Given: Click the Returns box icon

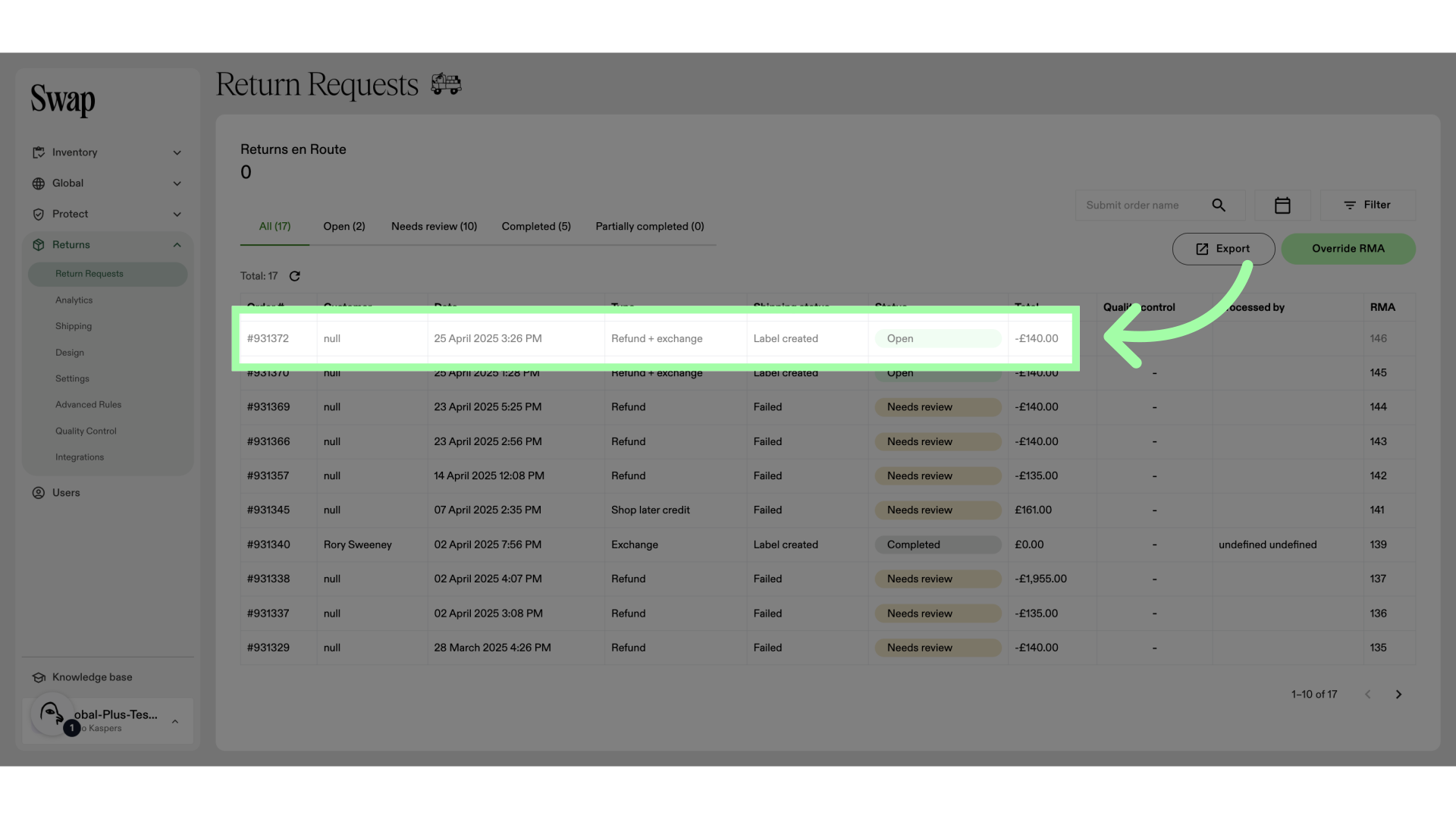Looking at the screenshot, I should coord(39,245).
